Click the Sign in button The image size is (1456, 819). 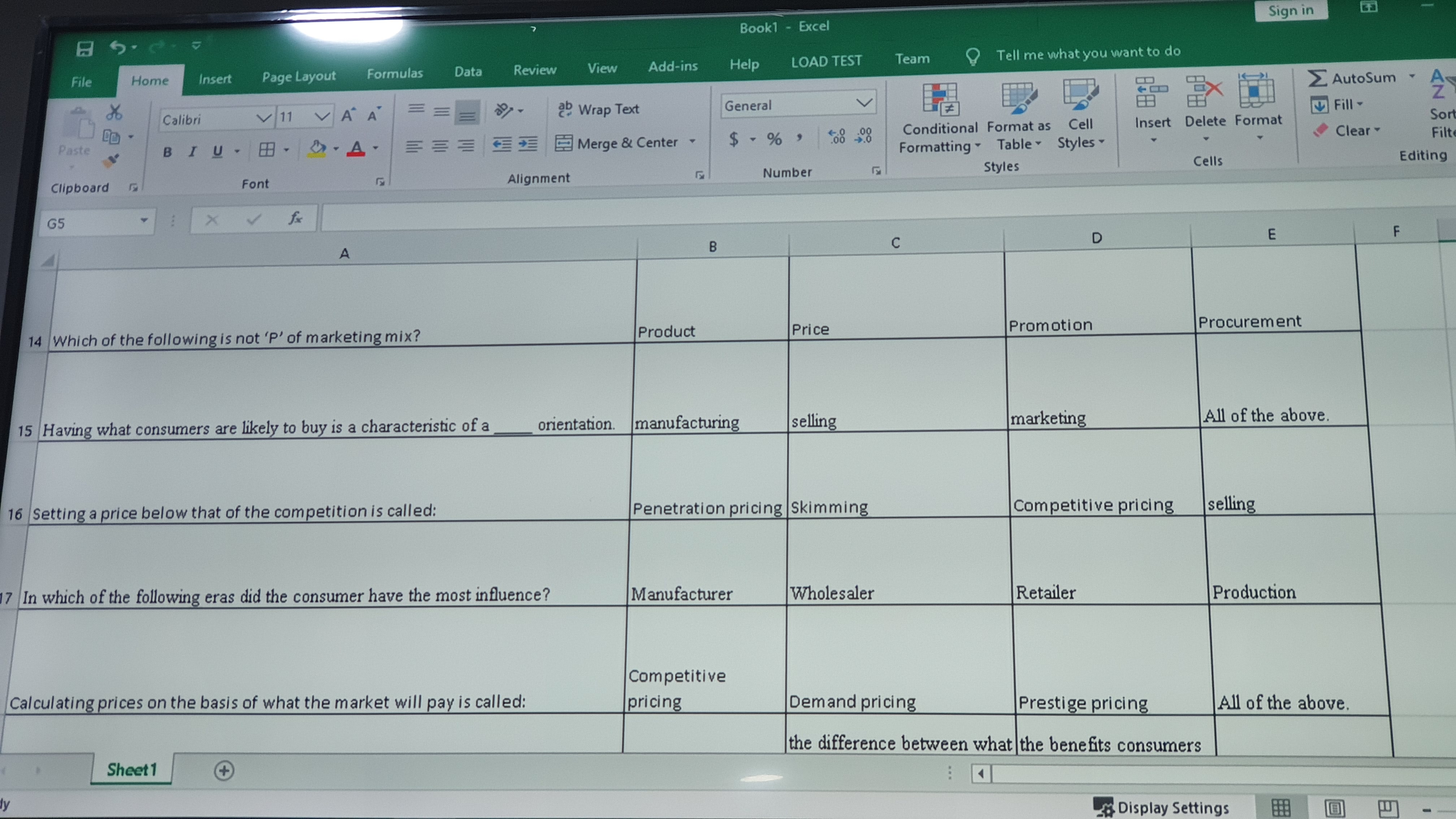coord(1291,10)
